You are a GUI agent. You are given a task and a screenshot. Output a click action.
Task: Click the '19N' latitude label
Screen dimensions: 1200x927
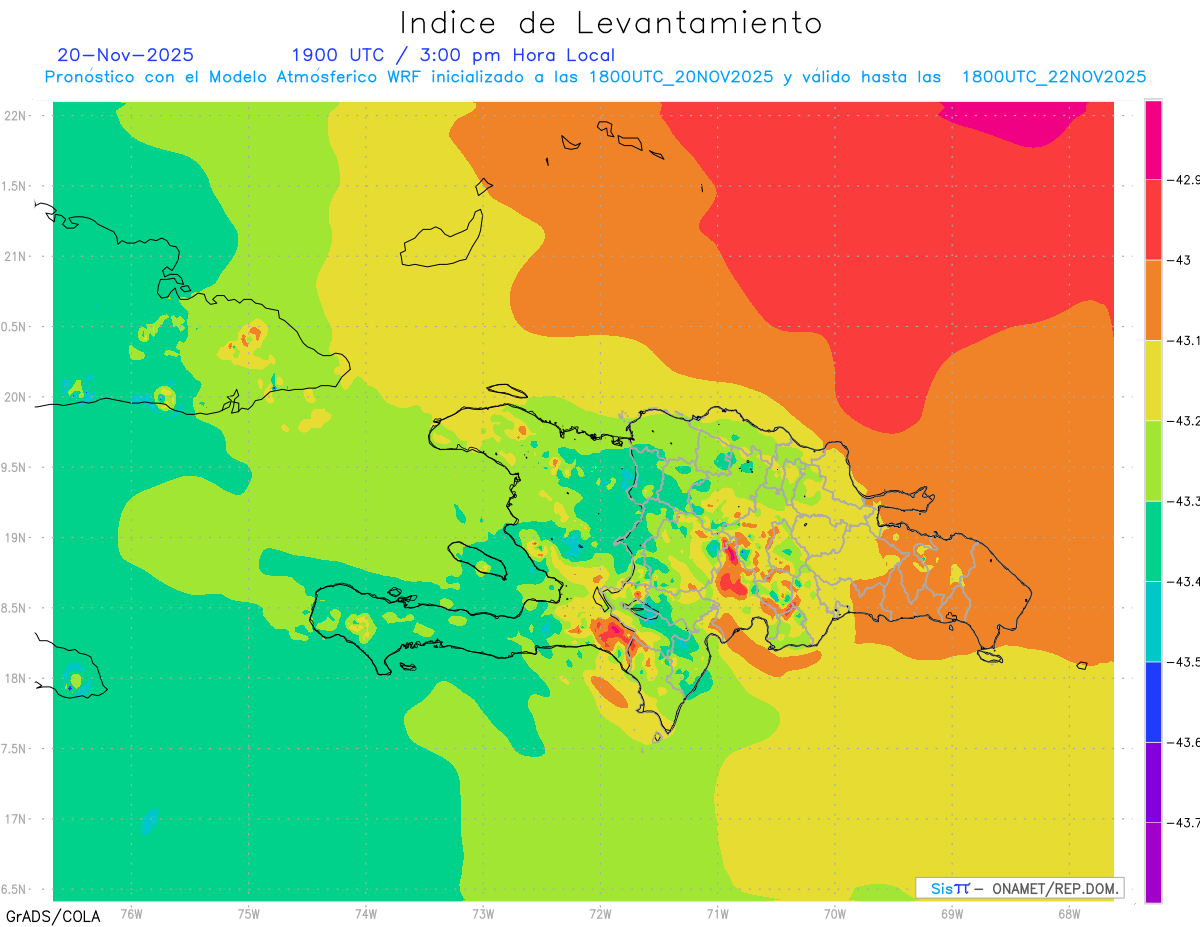[x=15, y=537]
